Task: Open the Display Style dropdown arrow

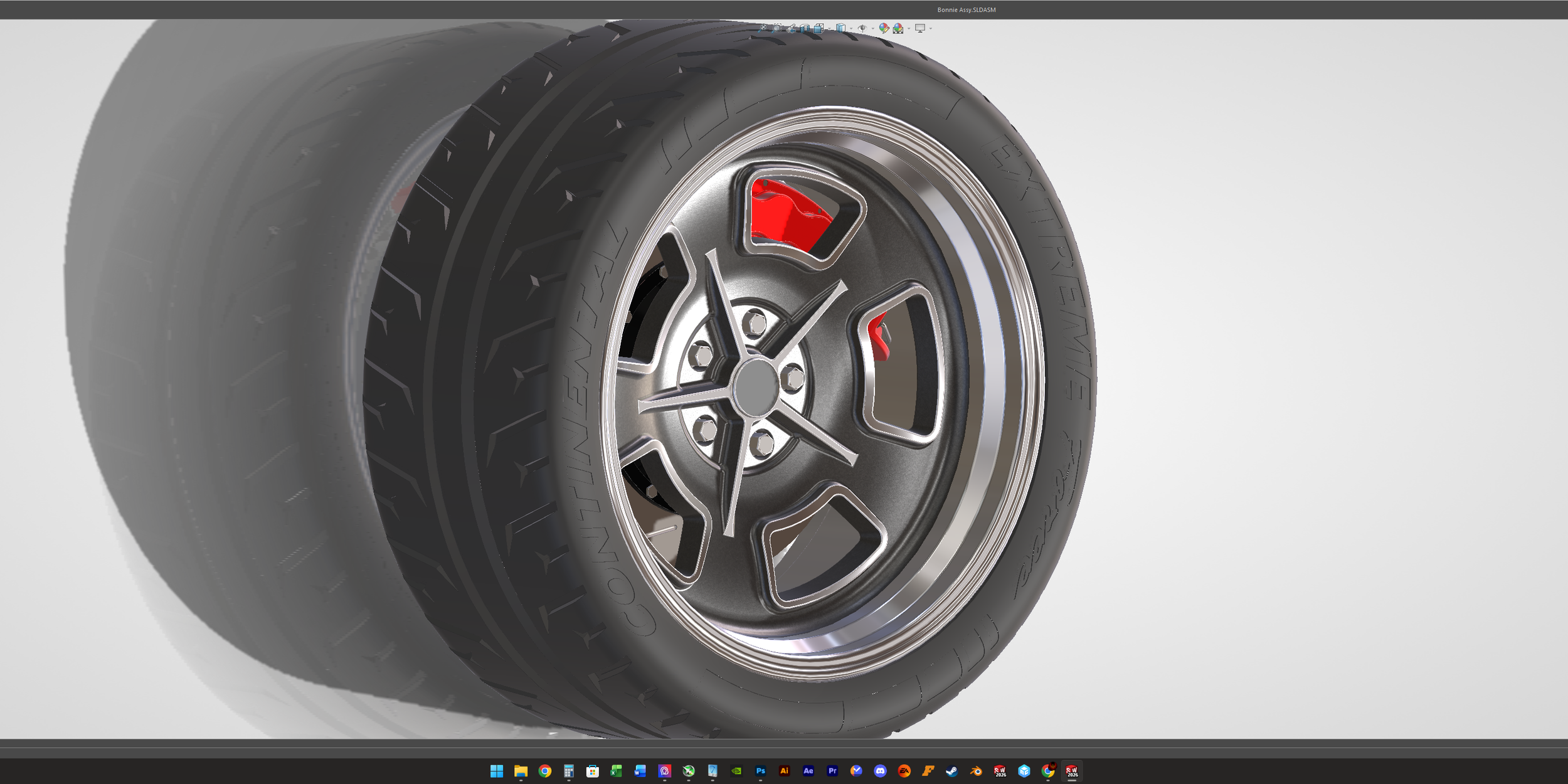Action: point(850,28)
